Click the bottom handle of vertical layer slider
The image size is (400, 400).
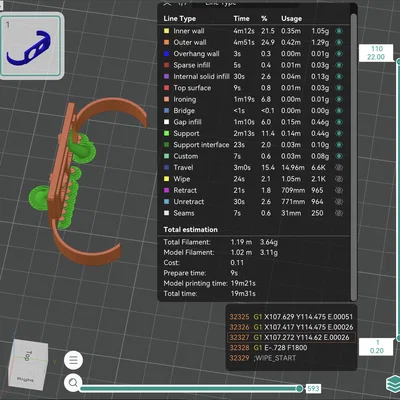click(x=398, y=338)
